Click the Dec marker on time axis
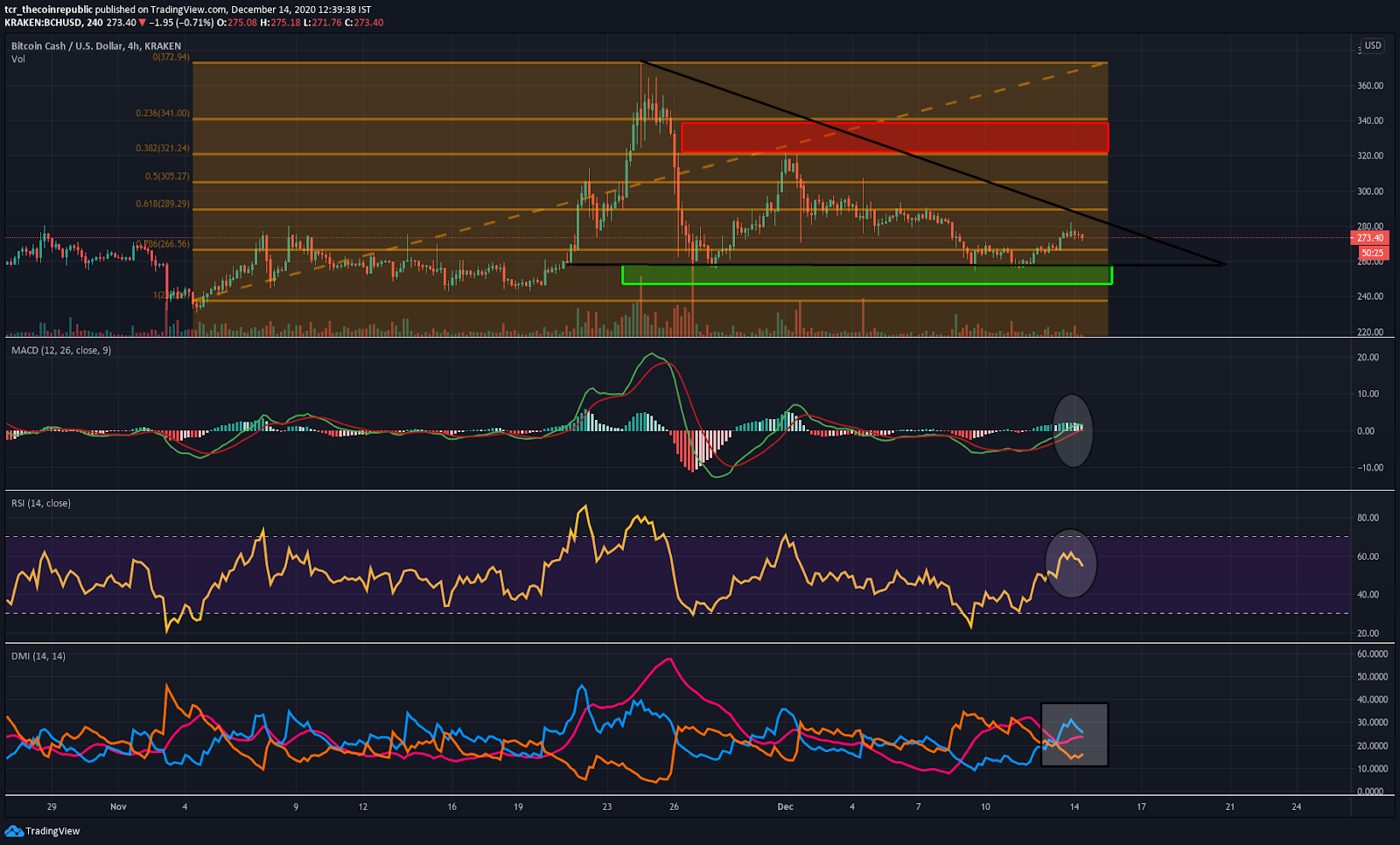Viewport: 1400px width, 845px height. (x=786, y=807)
